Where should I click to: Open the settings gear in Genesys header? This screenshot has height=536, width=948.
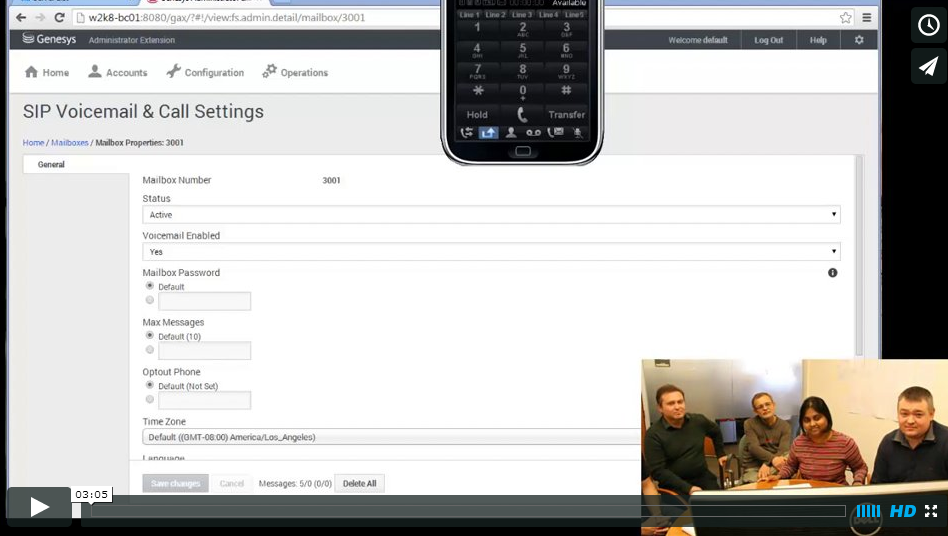[x=858, y=40]
